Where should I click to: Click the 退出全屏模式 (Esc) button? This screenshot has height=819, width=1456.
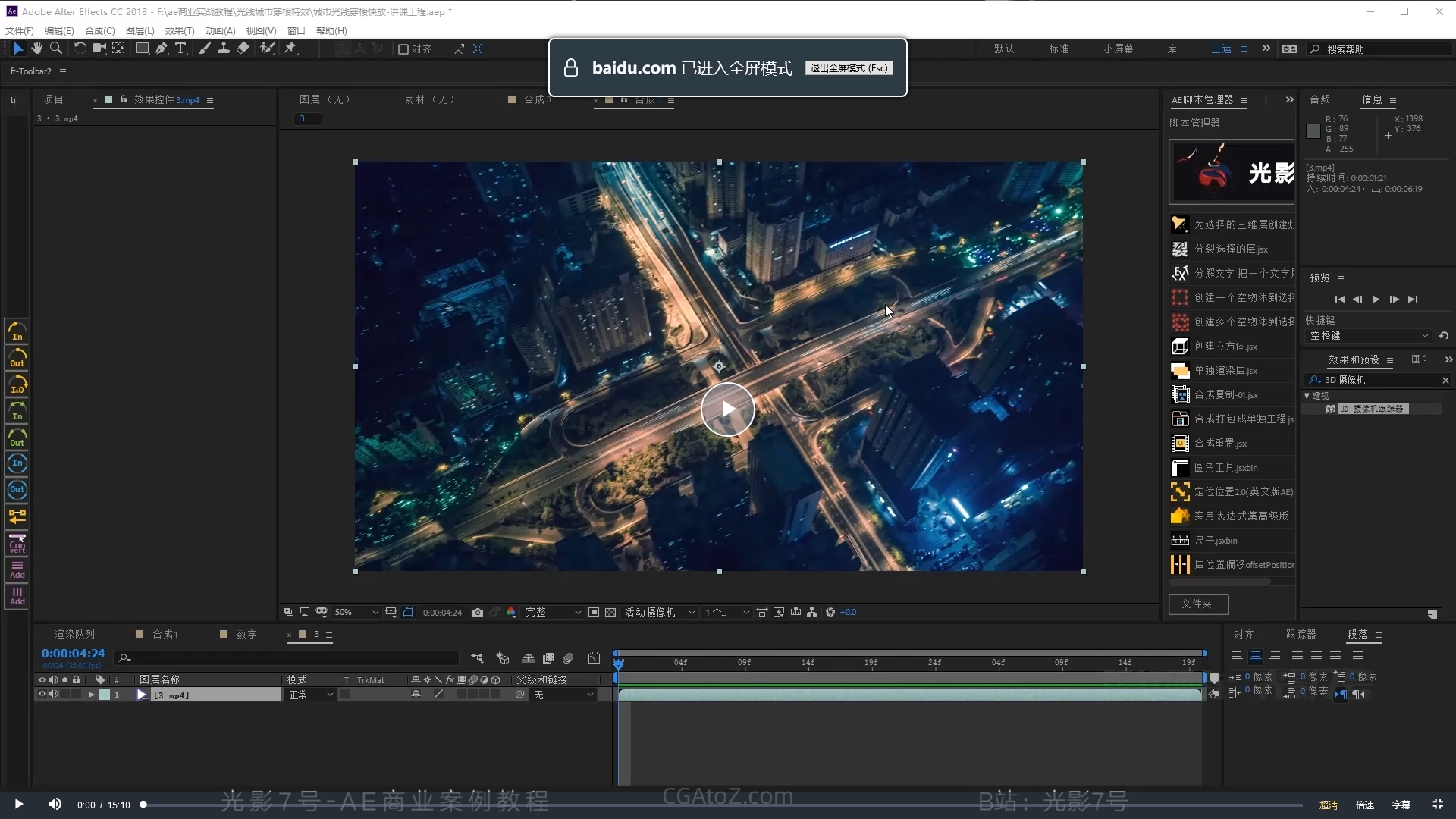848,68
